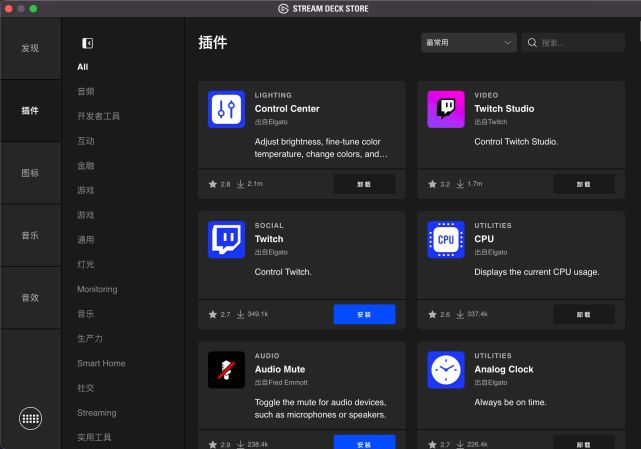
Task: Click the LIGHTING category label on Control Center
Action: pyautogui.click(x=273, y=95)
